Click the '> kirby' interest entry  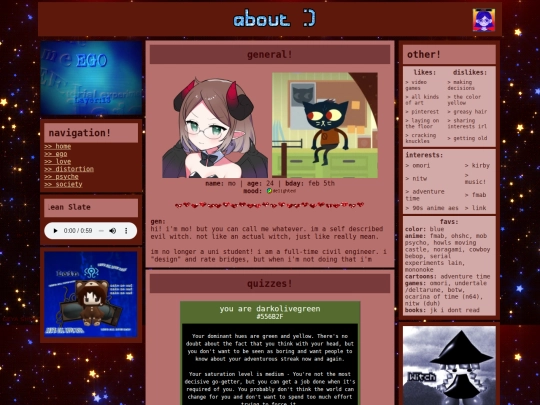(477, 166)
